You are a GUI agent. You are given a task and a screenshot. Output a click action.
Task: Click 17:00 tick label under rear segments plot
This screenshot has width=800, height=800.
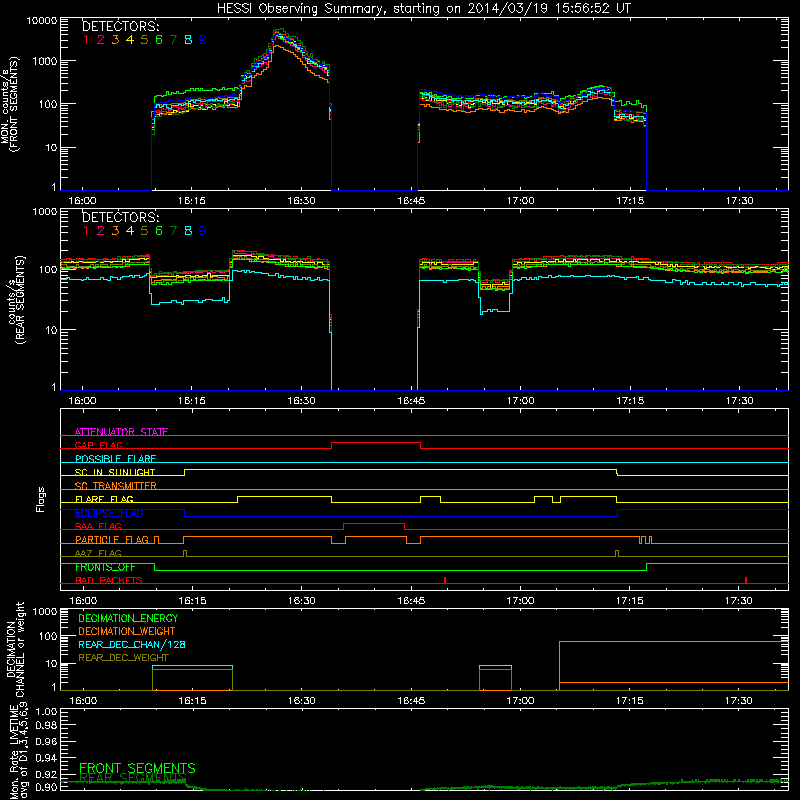[520, 401]
